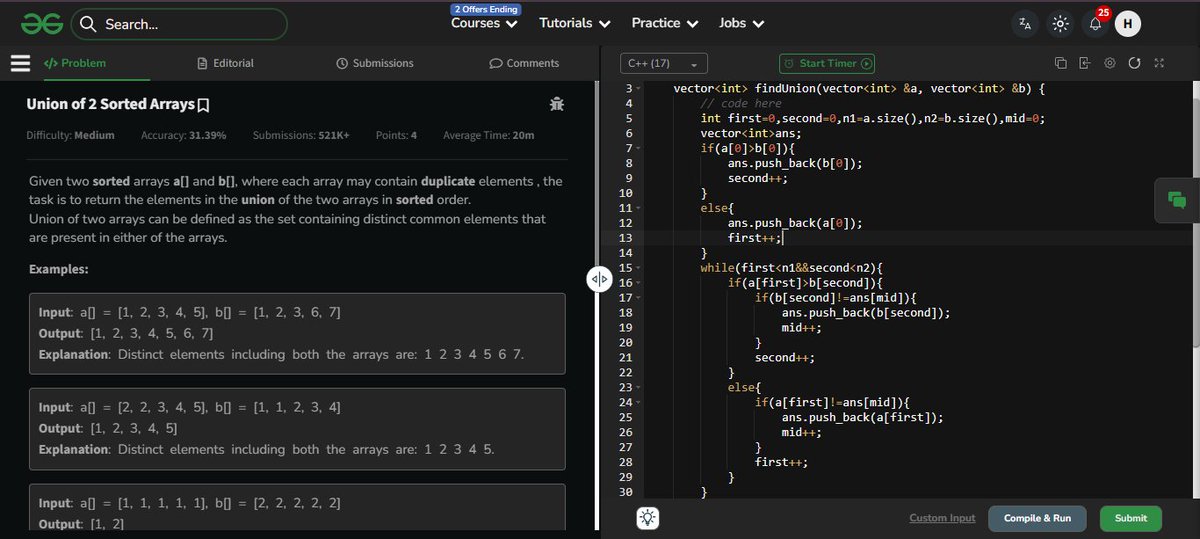The width and height of the screenshot is (1200, 539).
Task: Open the hamburger menu icon
Action: pyautogui.click(x=20, y=63)
